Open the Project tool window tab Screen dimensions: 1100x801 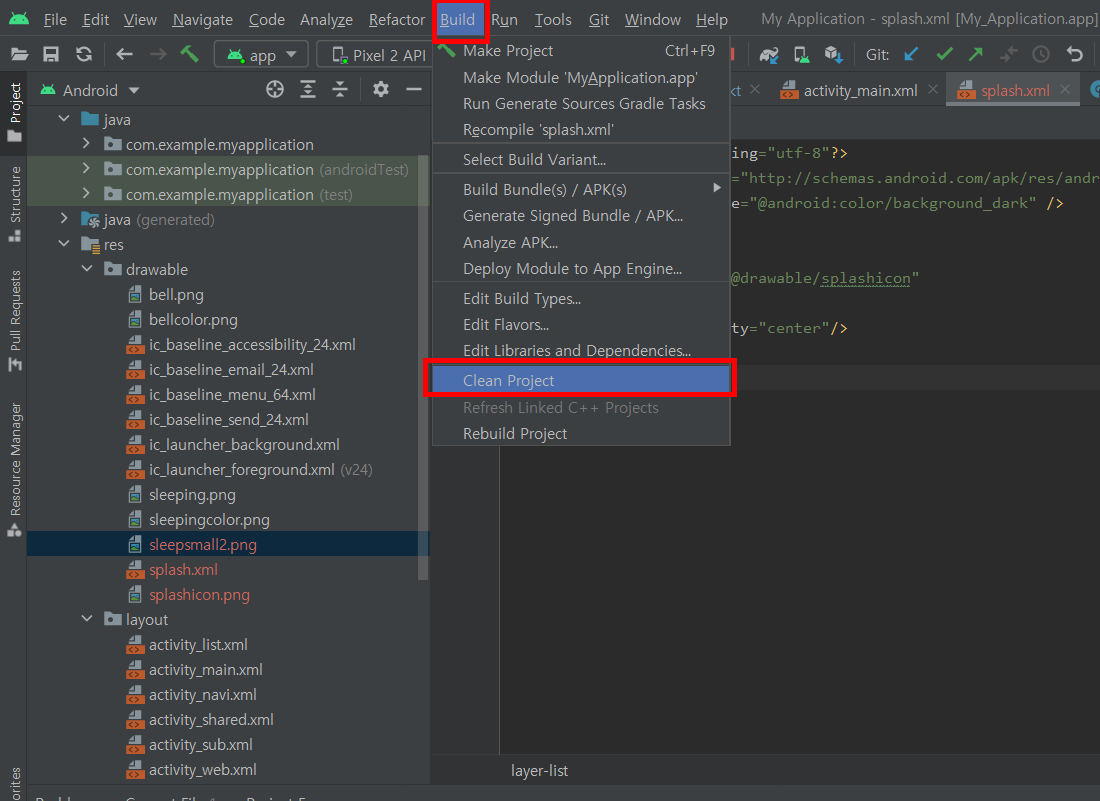15,111
